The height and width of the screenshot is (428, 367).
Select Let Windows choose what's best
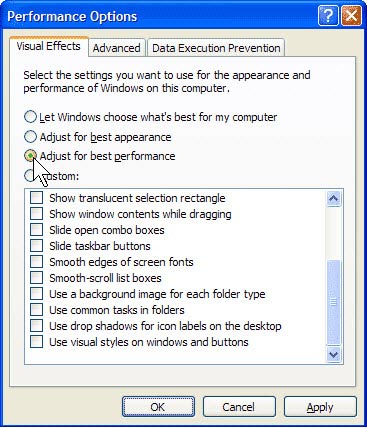pyautogui.click(x=30, y=117)
